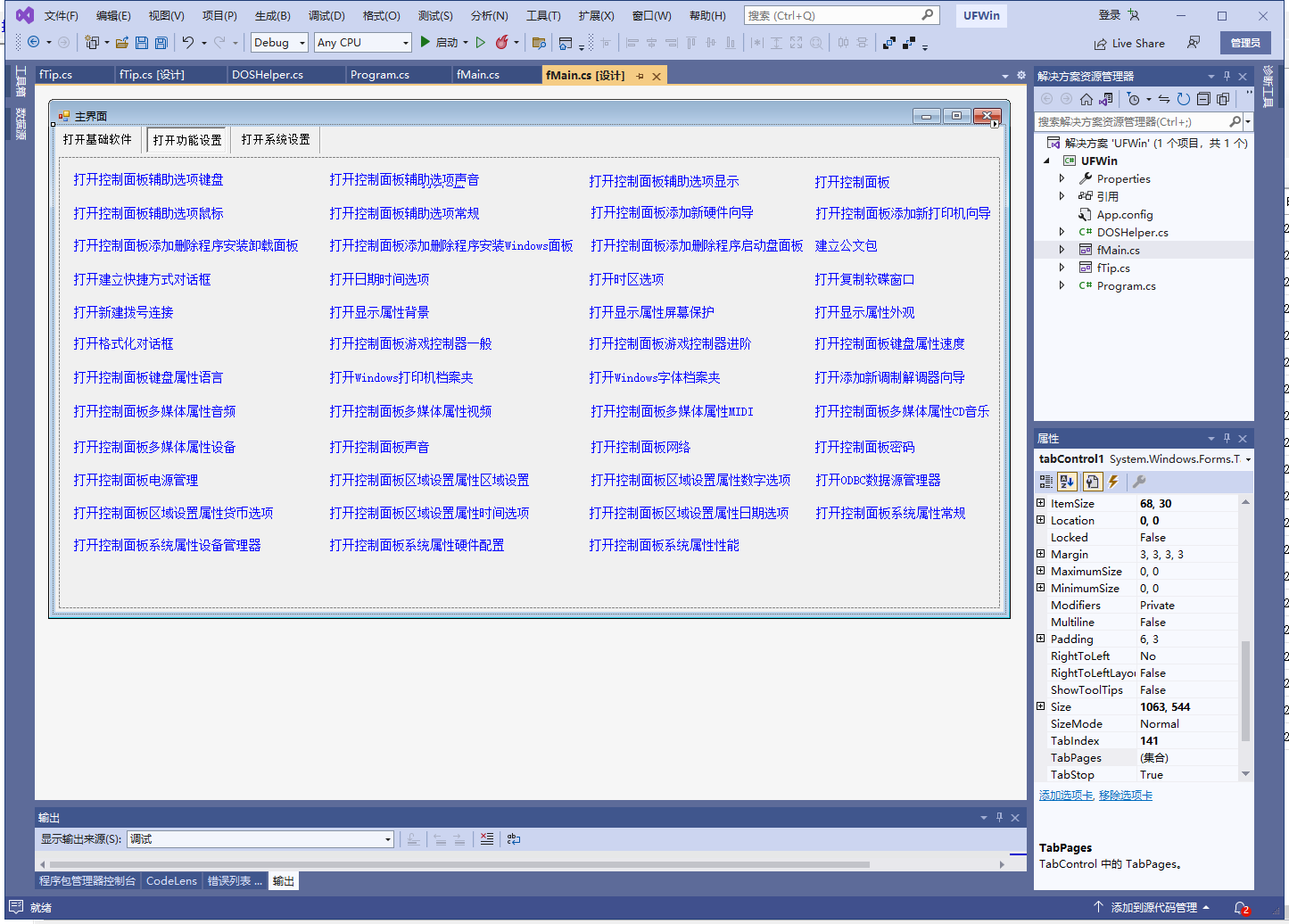The width and height of the screenshot is (1289, 924).
Task: Show events via the lightning bolt icon
Action: pyautogui.click(x=1114, y=482)
